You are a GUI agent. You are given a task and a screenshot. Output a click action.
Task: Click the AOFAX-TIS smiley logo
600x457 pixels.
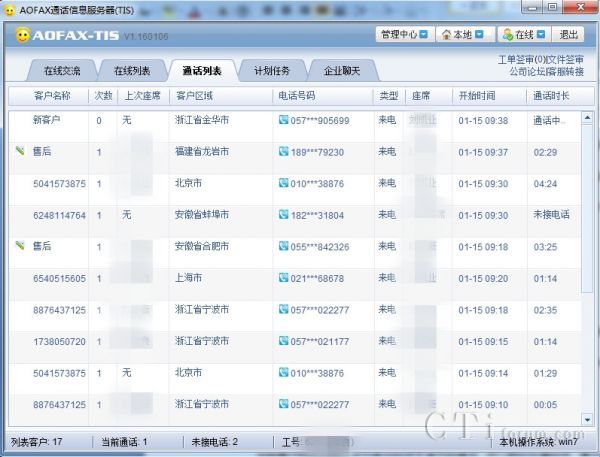pyautogui.click(x=22, y=36)
